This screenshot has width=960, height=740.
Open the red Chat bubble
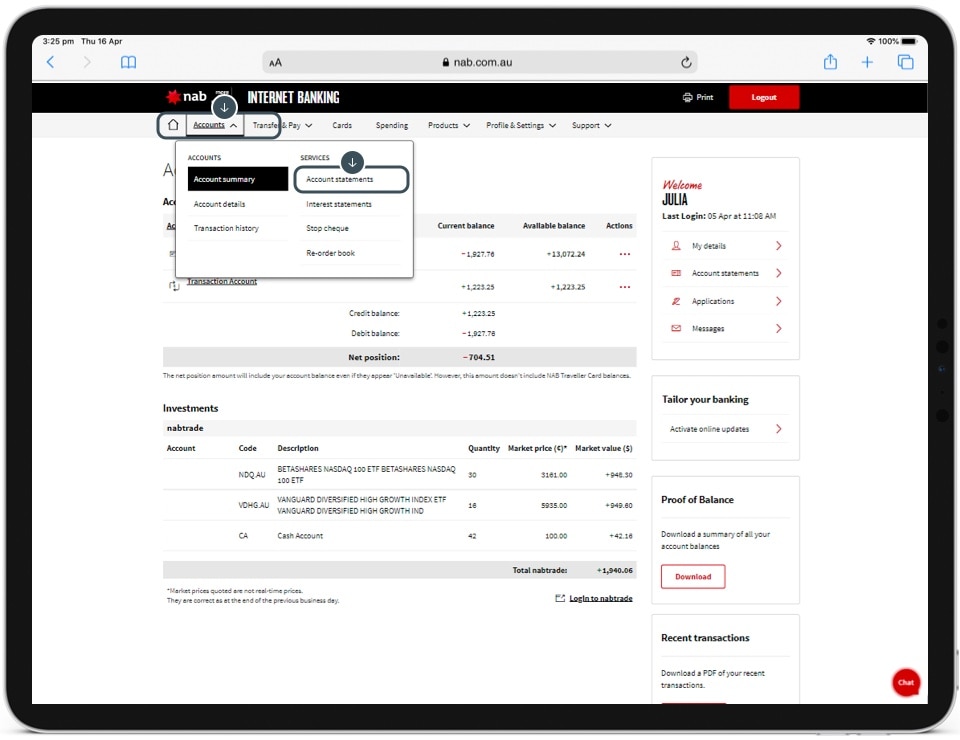[x=905, y=682]
